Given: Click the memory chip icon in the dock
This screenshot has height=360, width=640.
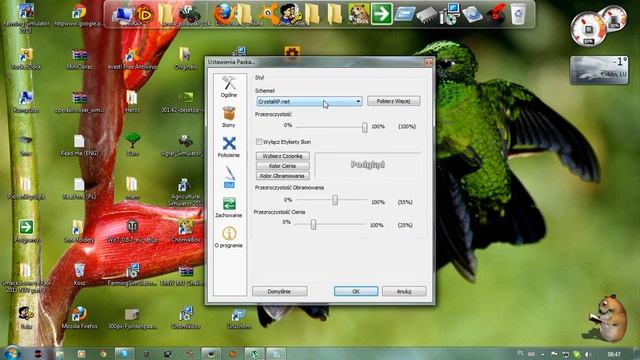Looking at the screenshot, I should point(427,15).
